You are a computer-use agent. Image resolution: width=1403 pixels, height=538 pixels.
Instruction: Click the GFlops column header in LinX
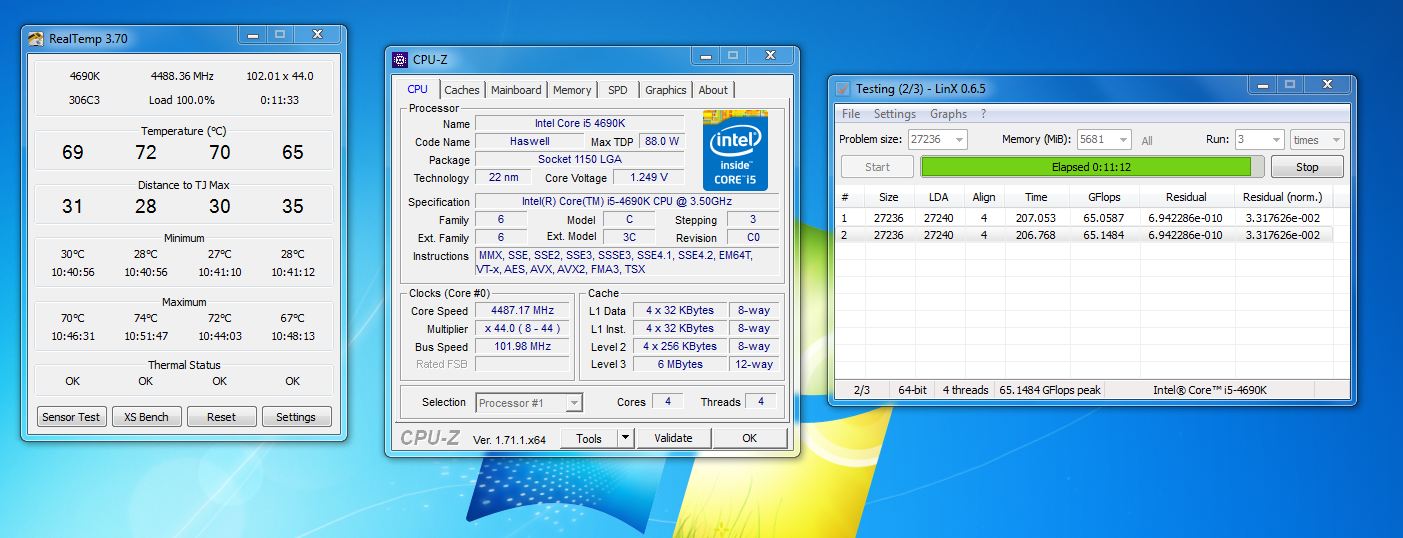coord(1104,197)
